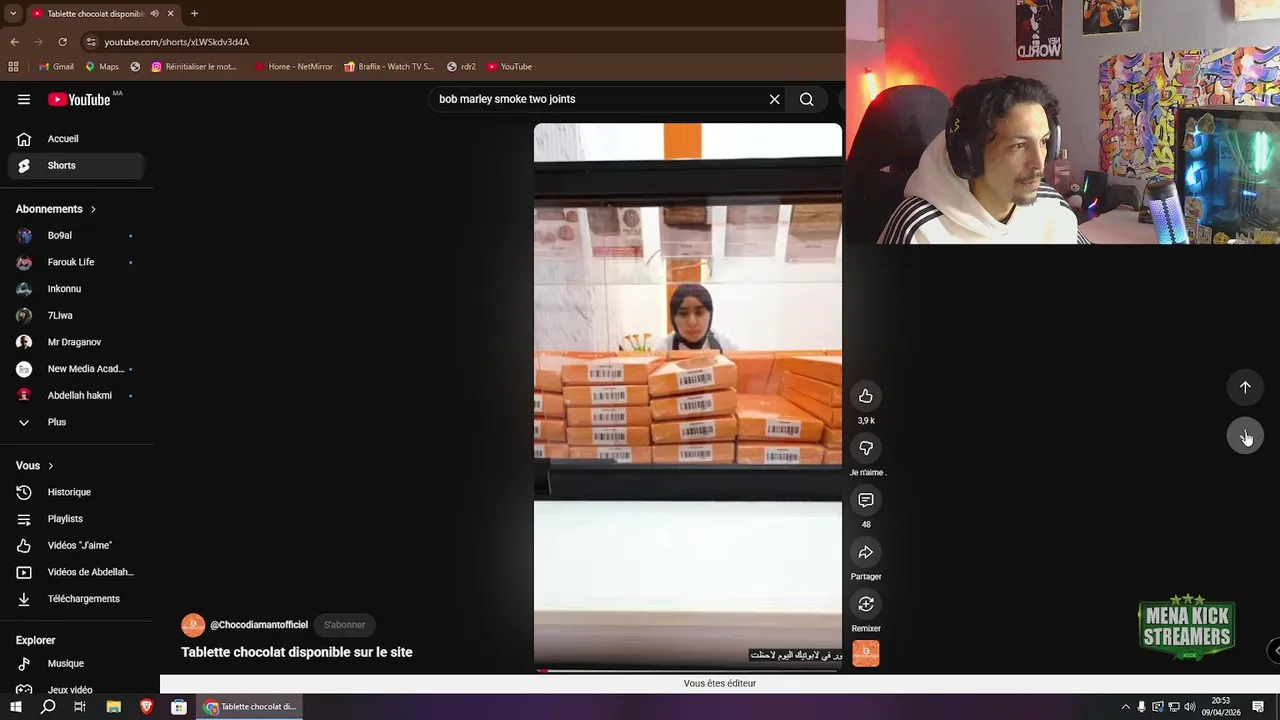Reload the page
This screenshot has height=720, width=1280.
click(62, 42)
